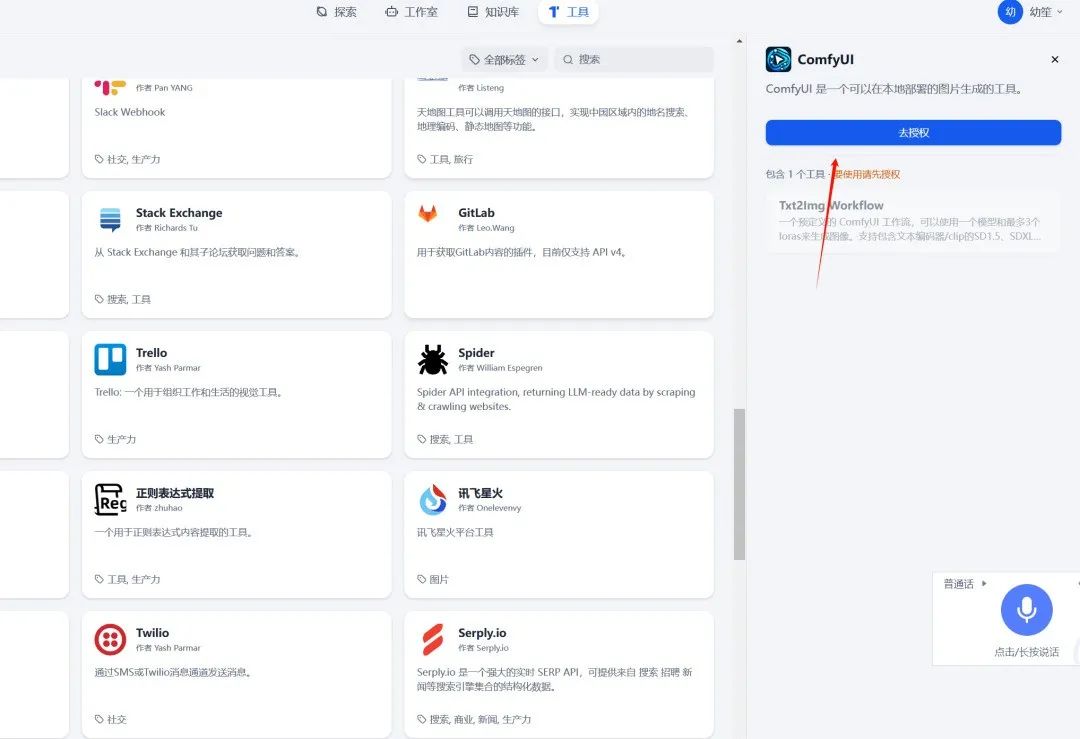Click the Trello description text
The width and height of the screenshot is (1080, 739).
pos(189,392)
